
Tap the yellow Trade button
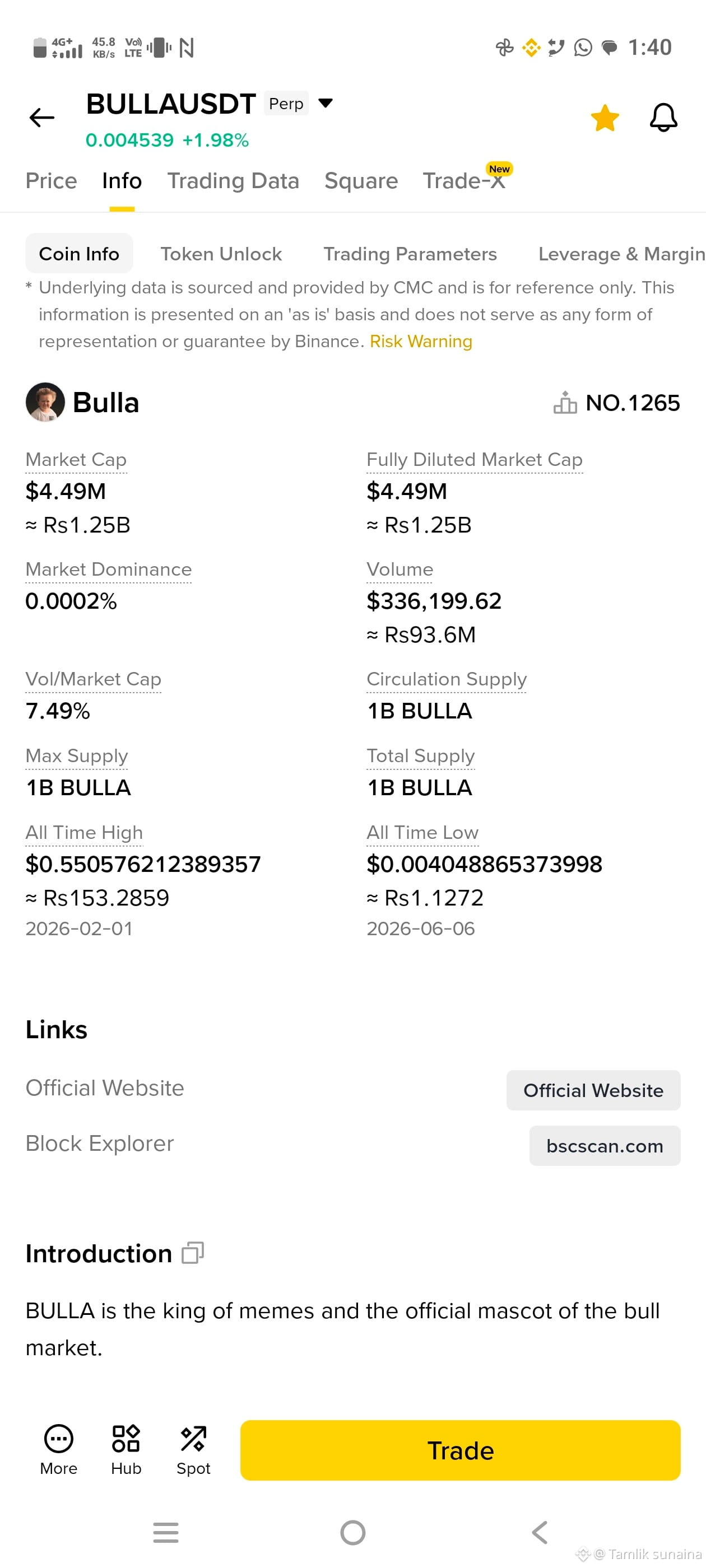tap(460, 1450)
